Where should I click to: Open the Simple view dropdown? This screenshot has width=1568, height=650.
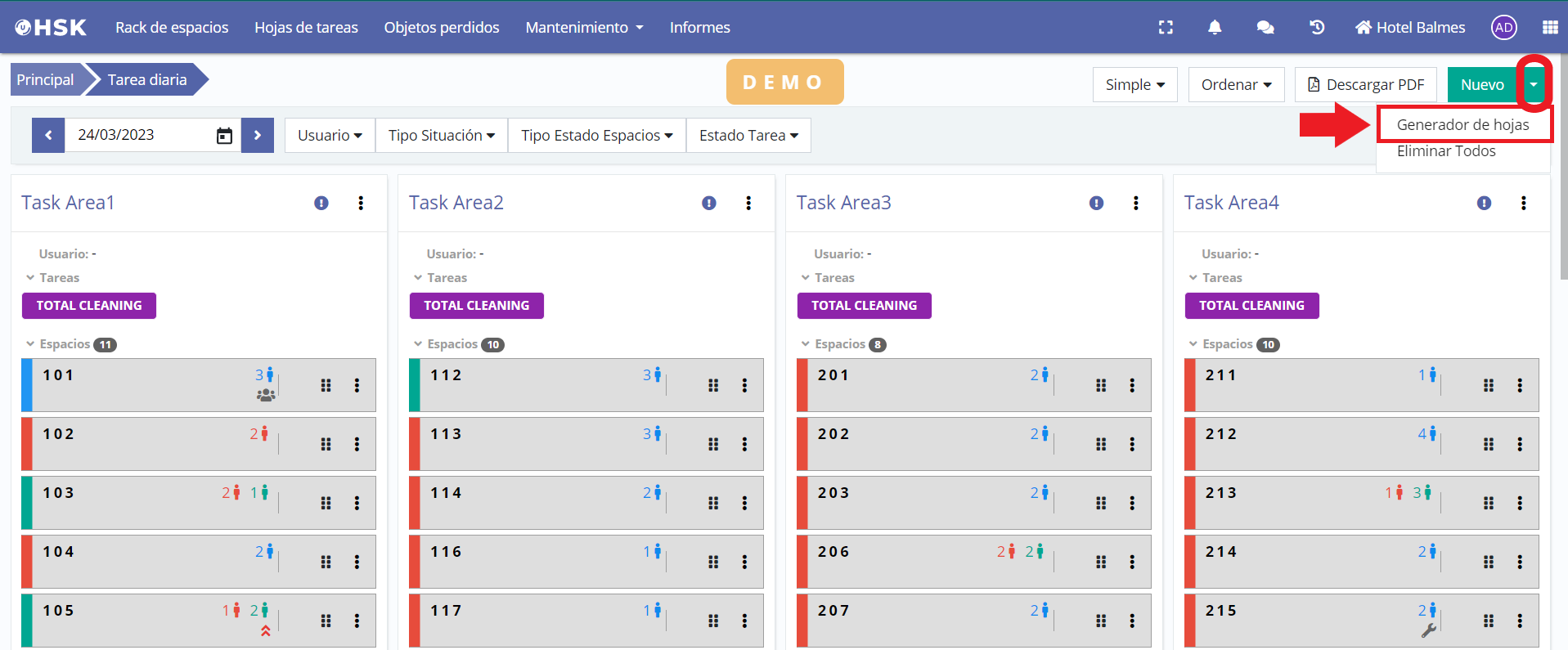click(1134, 85)
